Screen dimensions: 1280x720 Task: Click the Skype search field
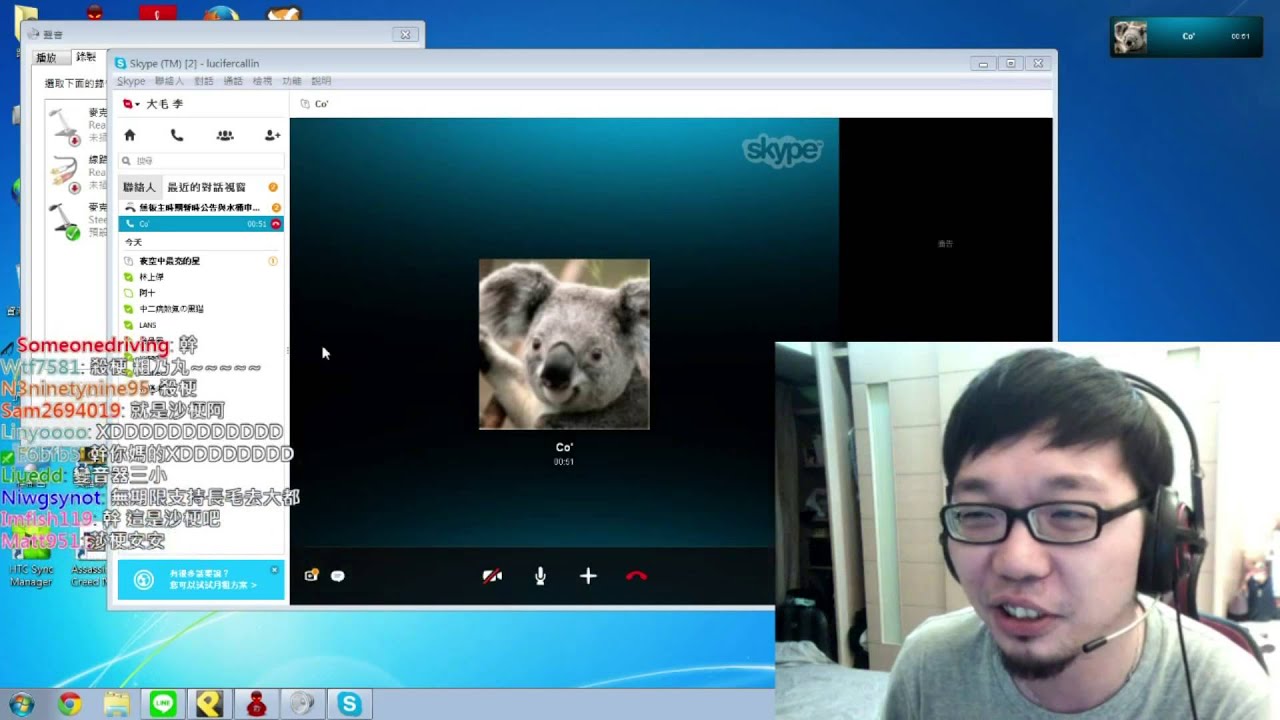[201, 160]
